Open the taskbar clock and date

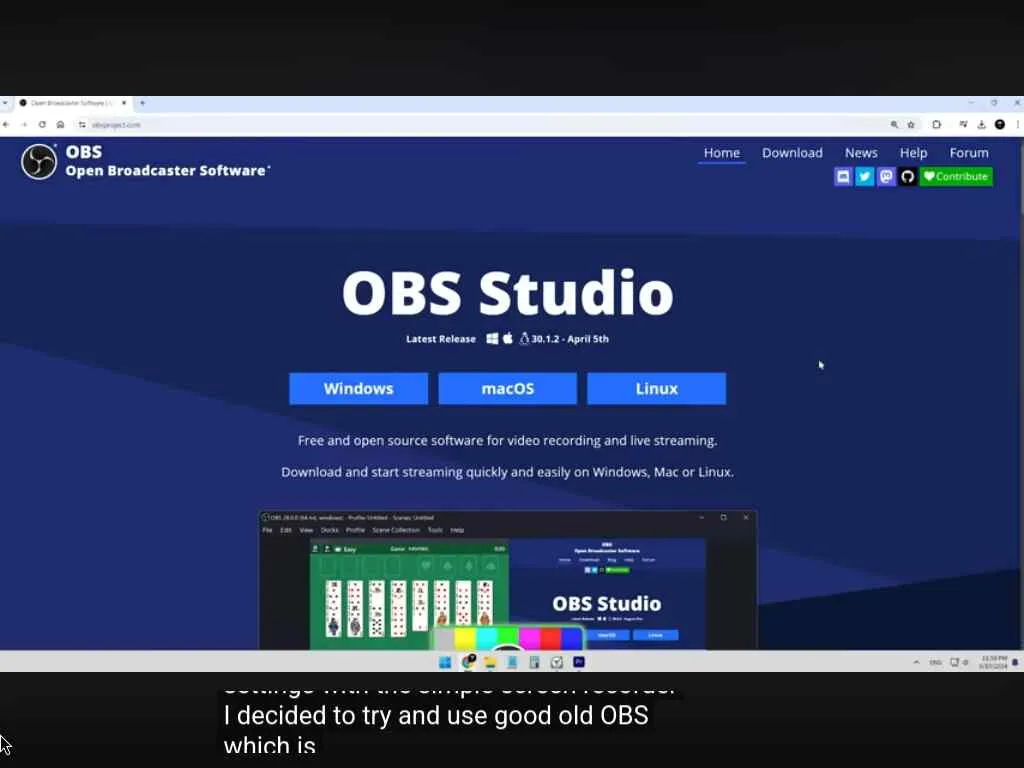coord(993,662)
